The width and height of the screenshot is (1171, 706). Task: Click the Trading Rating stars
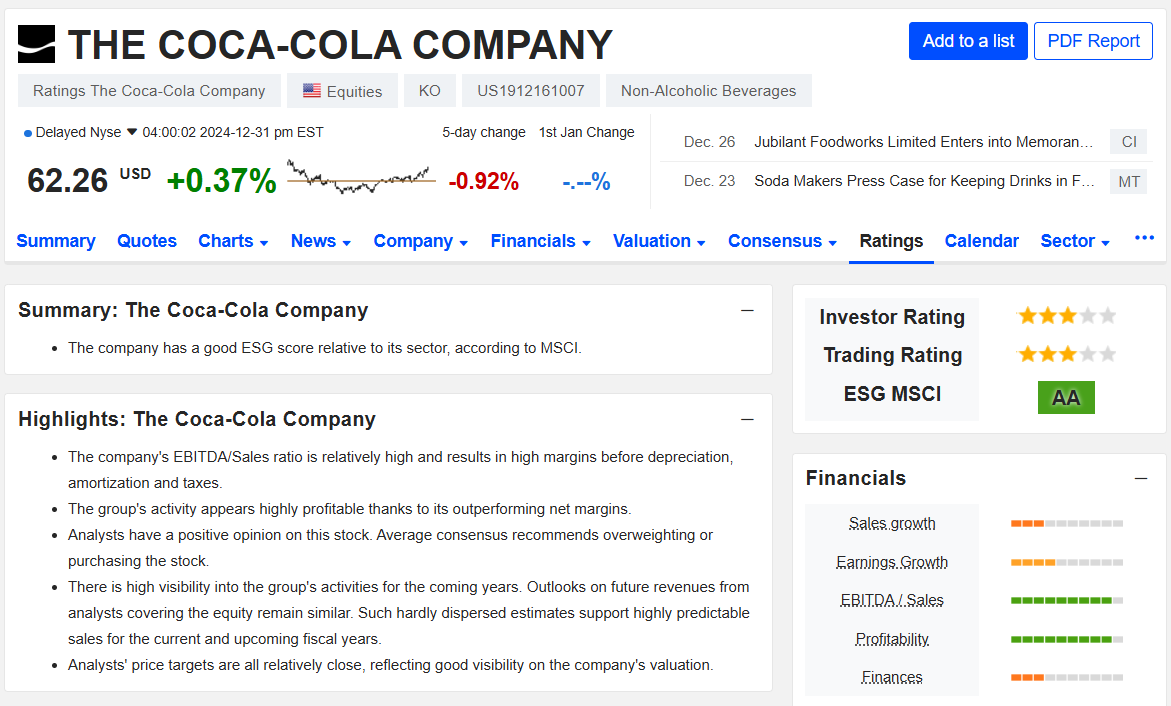pyautogui.click(x=1067, y=354)
